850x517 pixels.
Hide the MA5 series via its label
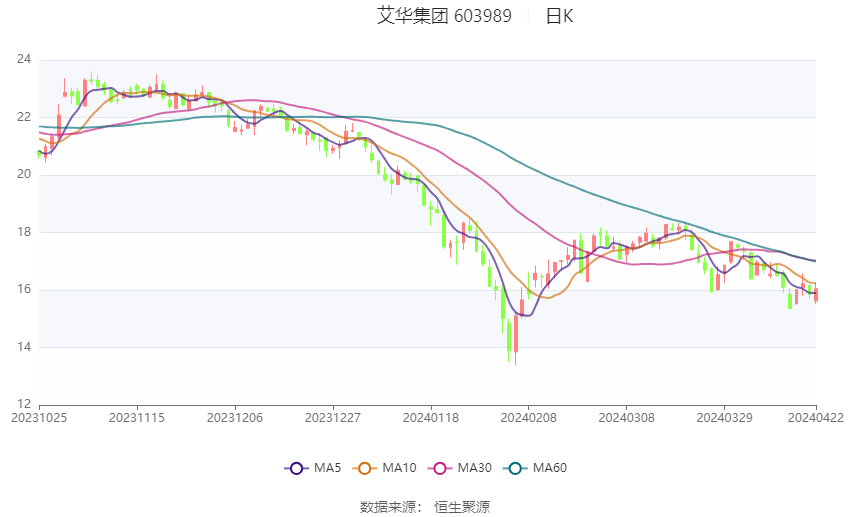tap(327, 468)
